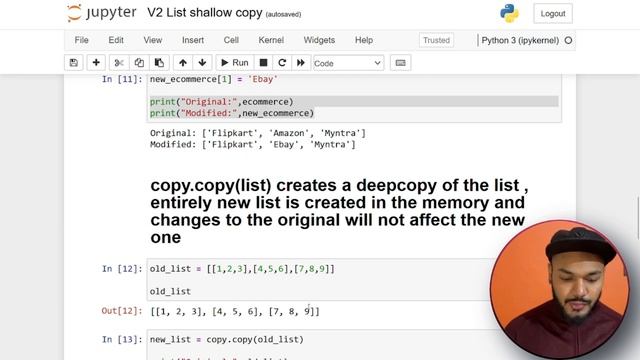Move selected cell down
640x360 pixels.
202,63
